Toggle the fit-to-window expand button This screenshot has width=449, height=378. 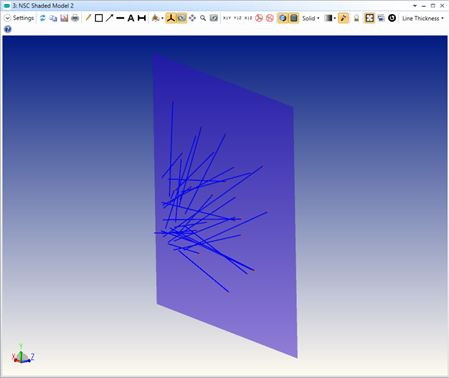click(x=369, y=18)
